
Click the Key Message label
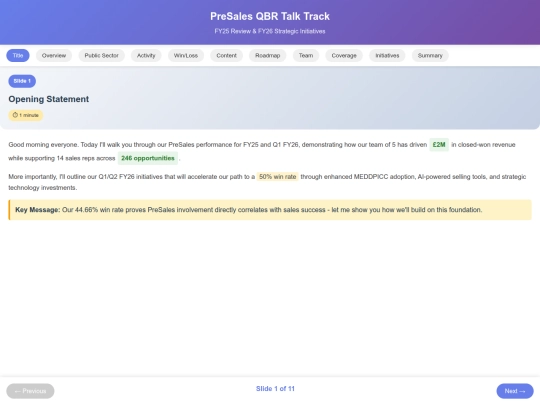[x=38, y=210]
